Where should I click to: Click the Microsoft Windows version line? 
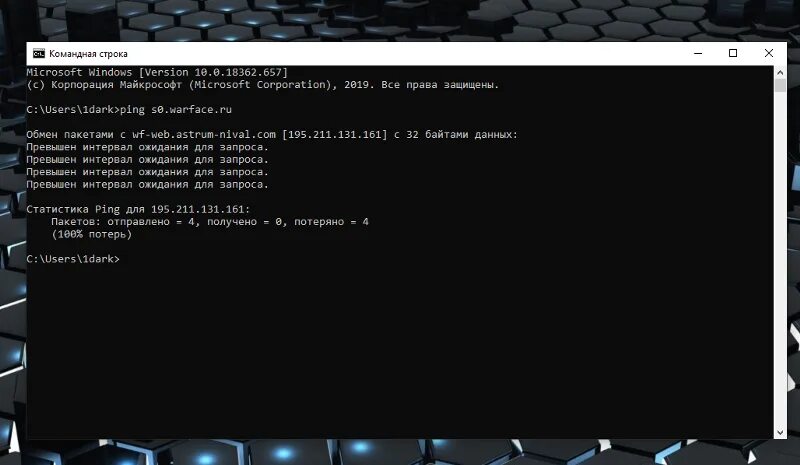(x=157, y=72)
